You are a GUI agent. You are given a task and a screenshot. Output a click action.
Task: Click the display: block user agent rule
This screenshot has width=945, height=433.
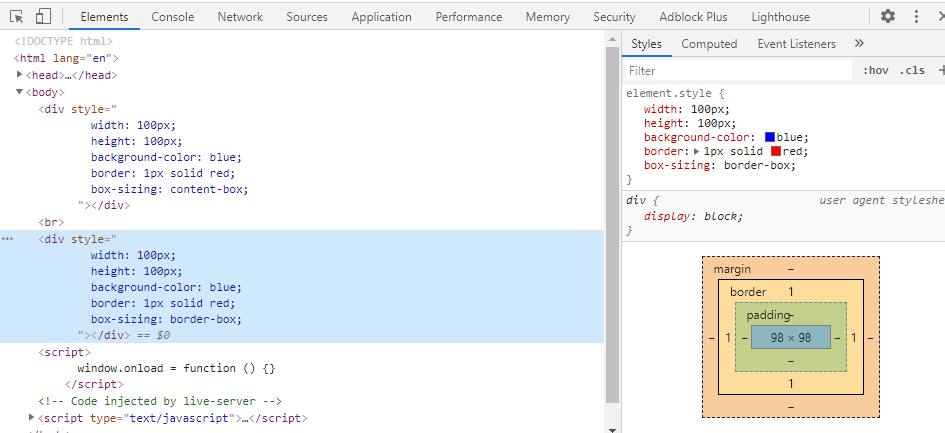(x=693, y=216)
